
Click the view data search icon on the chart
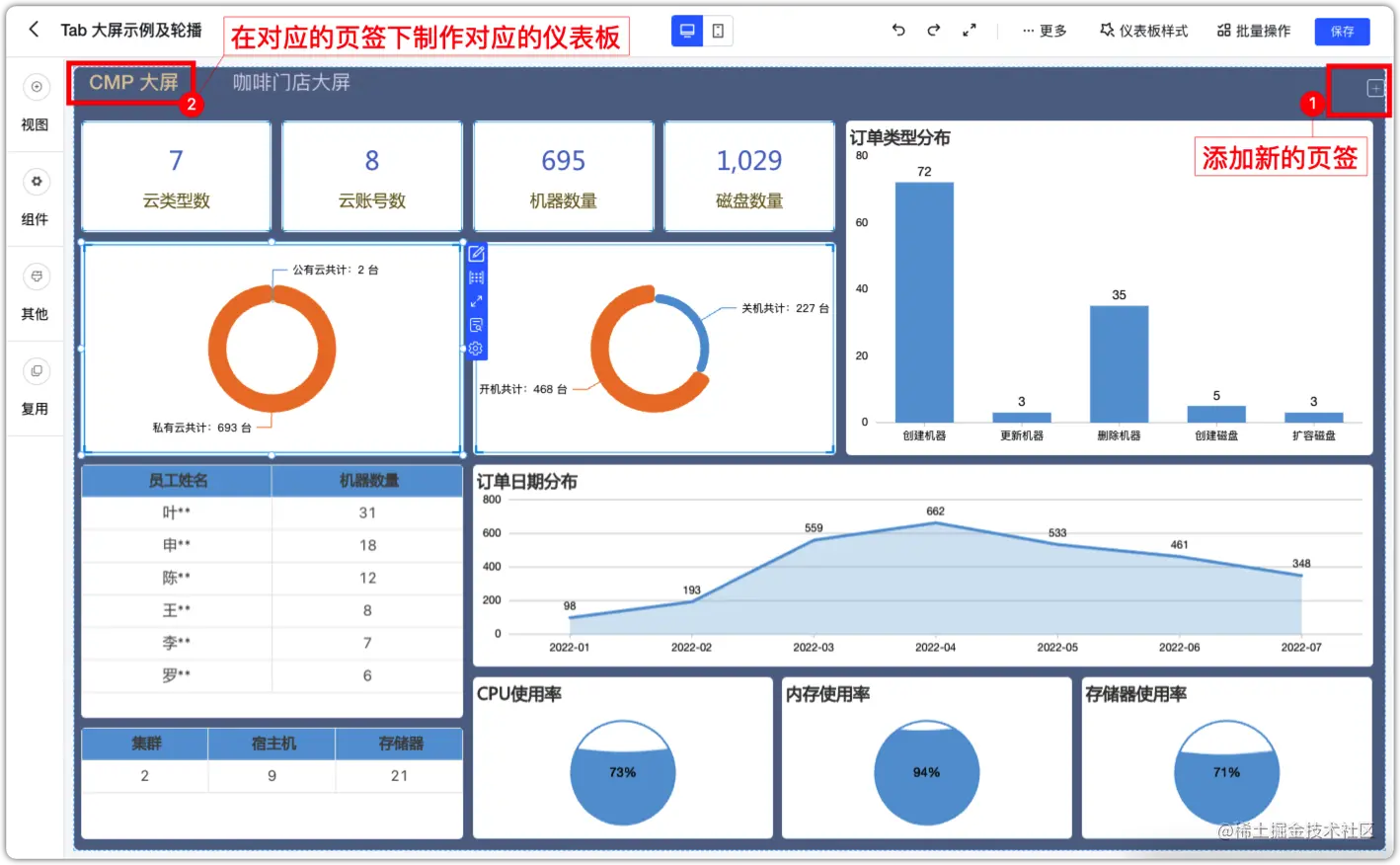tap(476, 324)
